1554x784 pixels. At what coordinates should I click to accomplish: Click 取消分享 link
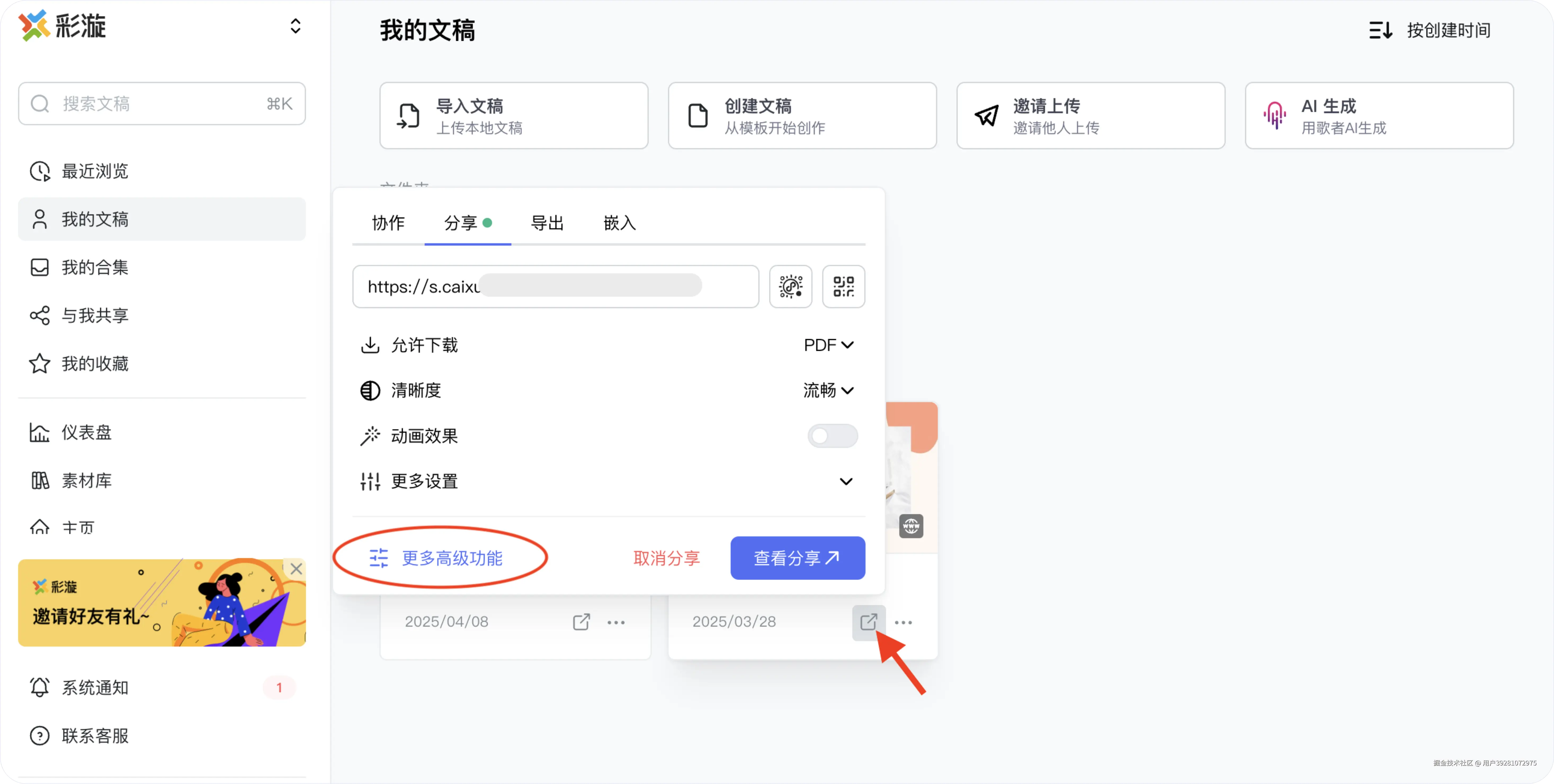coord(666,558)
